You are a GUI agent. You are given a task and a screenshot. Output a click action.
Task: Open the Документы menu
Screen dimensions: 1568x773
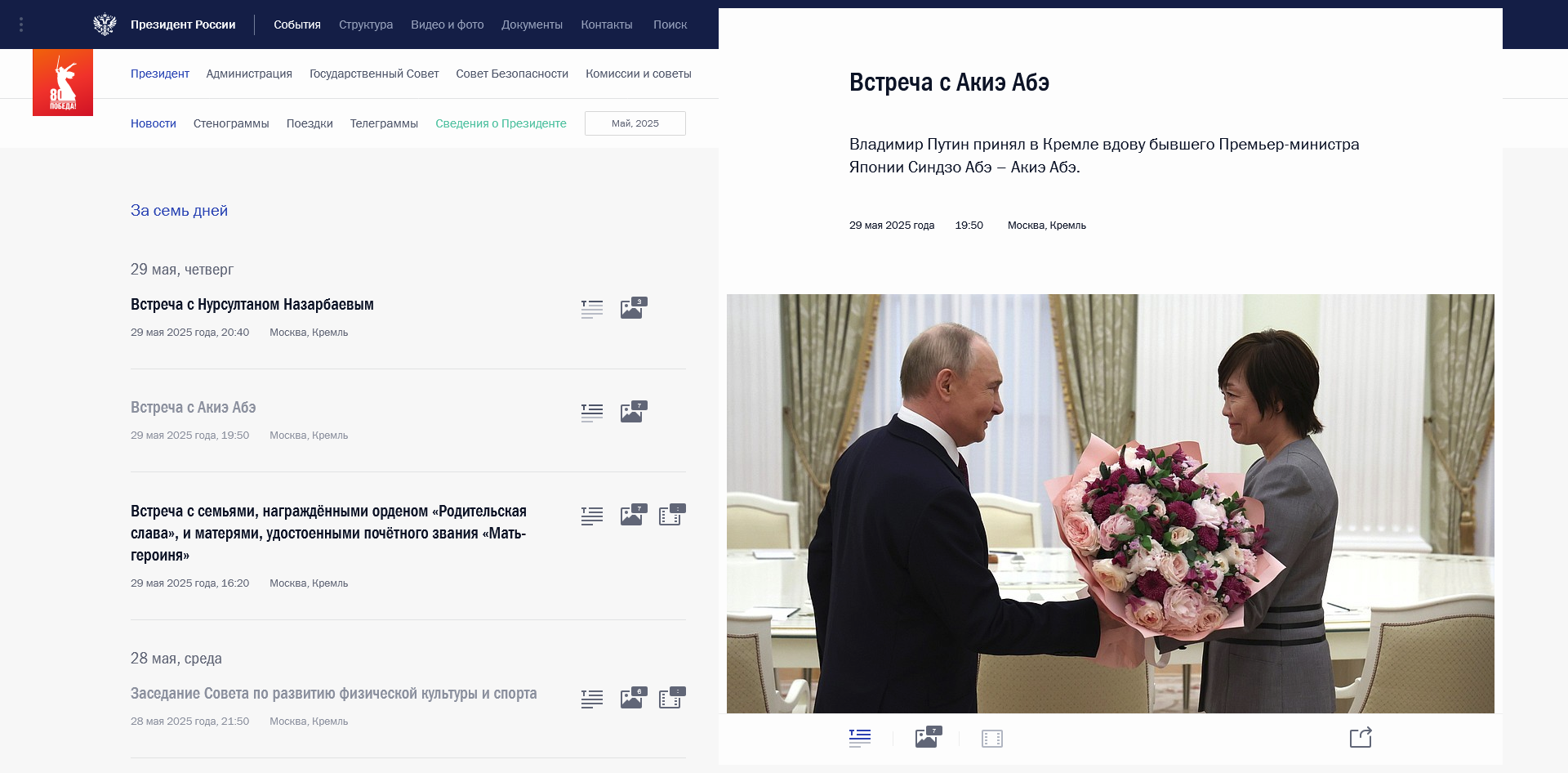[x=532, y=25]
